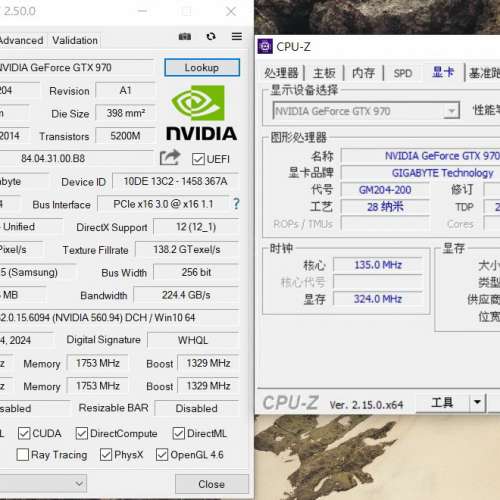Click the GM204-200 code name in CPU-Z
The height and width of the screenshot is (500, 500).
385,190
